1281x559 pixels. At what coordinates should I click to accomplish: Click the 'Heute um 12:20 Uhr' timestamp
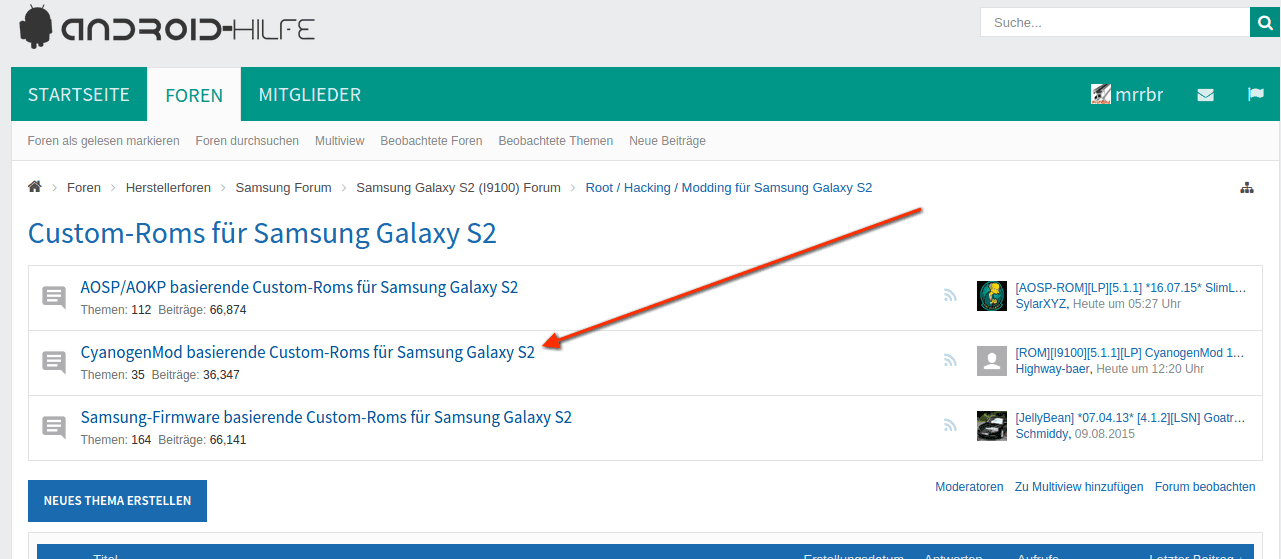click(1150, 369)
